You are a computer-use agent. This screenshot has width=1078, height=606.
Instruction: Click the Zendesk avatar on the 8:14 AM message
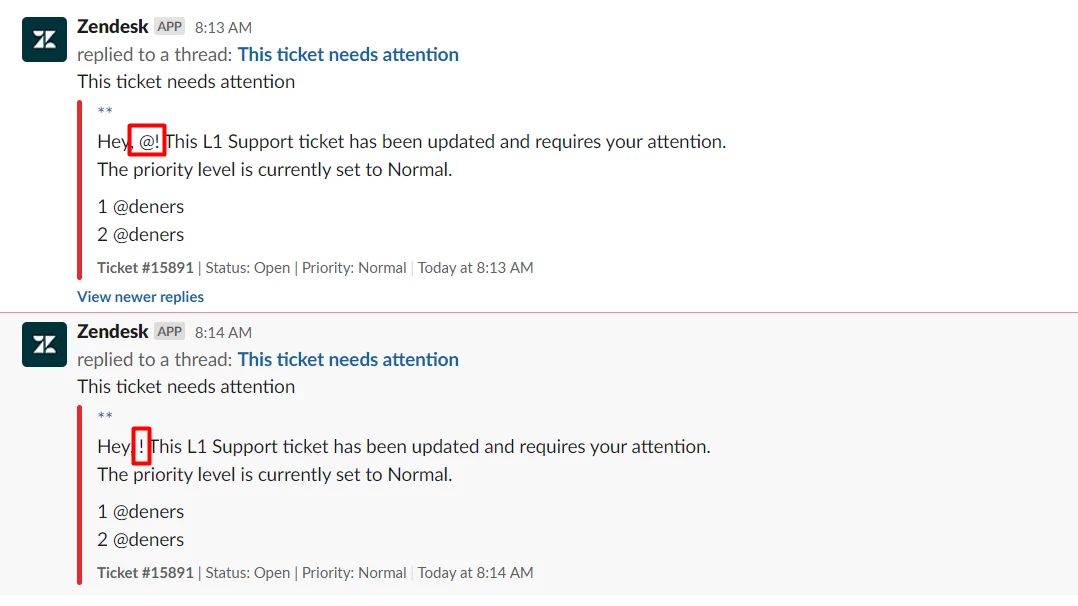coord(44,345)
